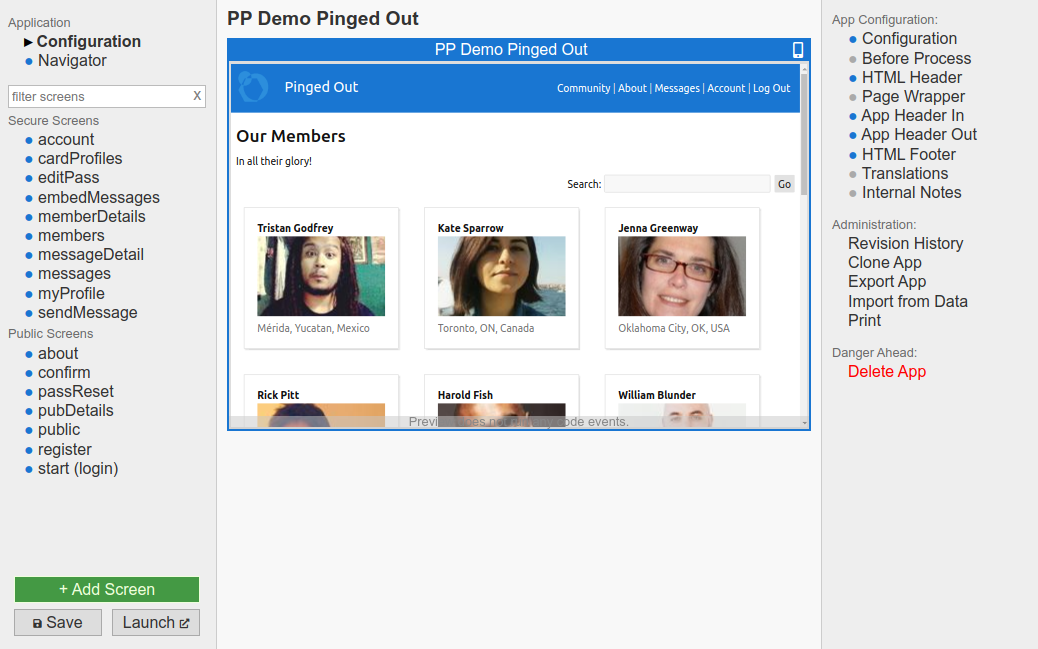The image size is (1038, 649).
Task: Open the Navigator item
Action: tap(72, 61)
